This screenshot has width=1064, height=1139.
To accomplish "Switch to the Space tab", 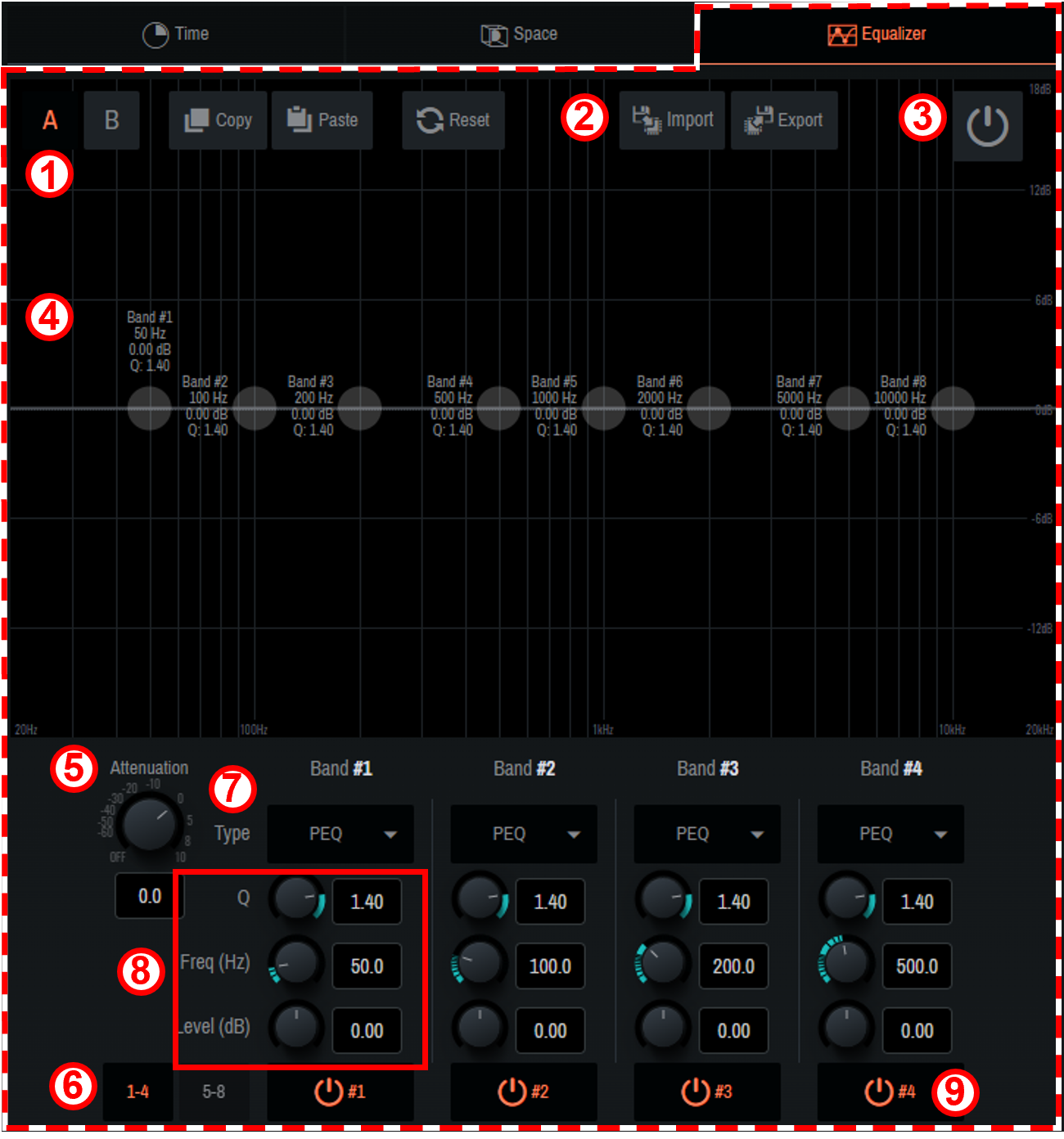I will click(x=523, y=34).
